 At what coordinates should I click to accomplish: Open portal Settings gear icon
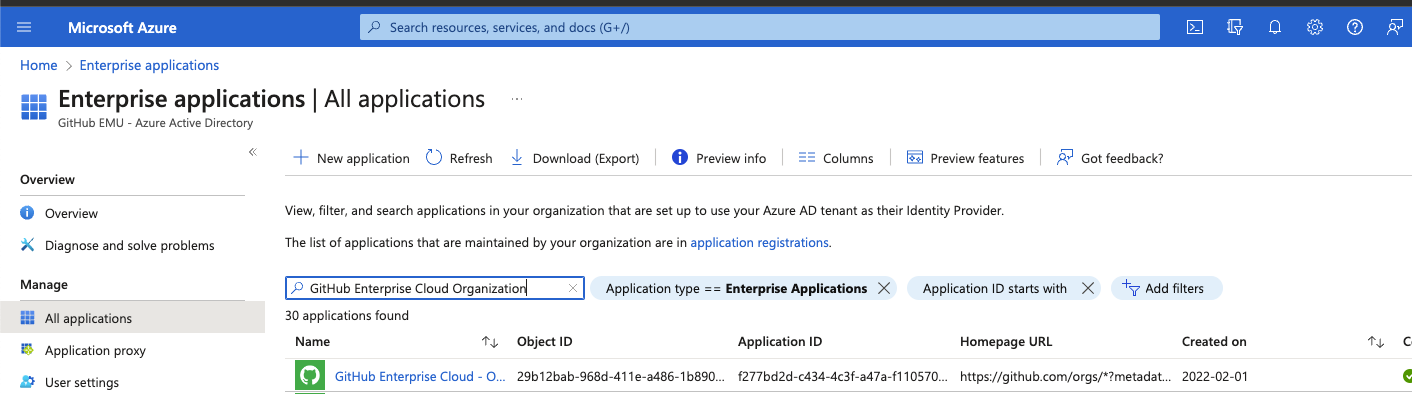pyautogui.click(x=1315, y=27)
